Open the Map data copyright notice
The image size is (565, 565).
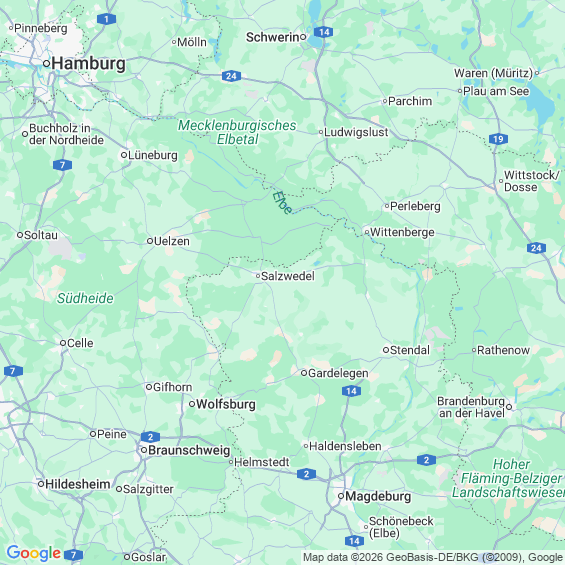[433, 557]
